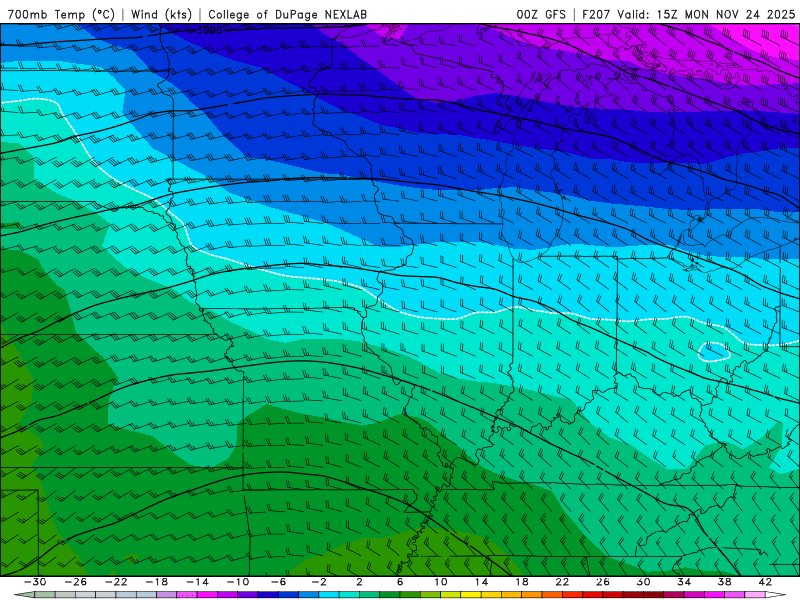This screenshot has width=800, height=600.
Task: Click the "−26" color scale label
Action: [x=76, y=582]
